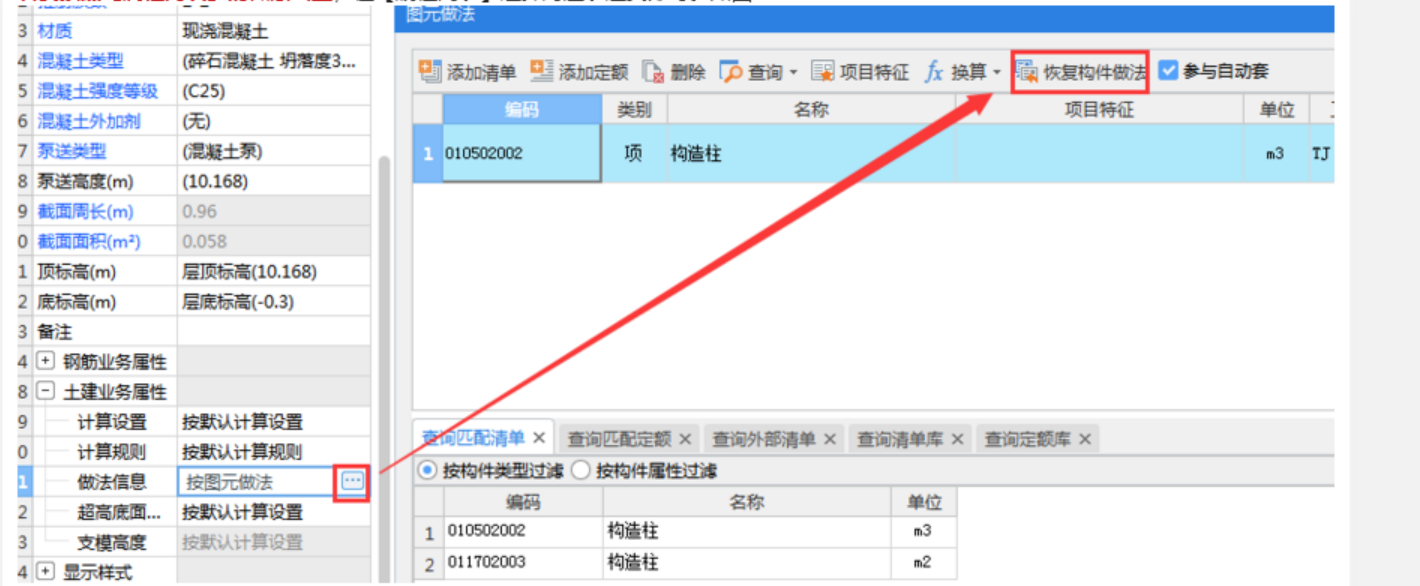Click 按默认计算规则 value
The image size is (1420, 586).
(242, 452)
